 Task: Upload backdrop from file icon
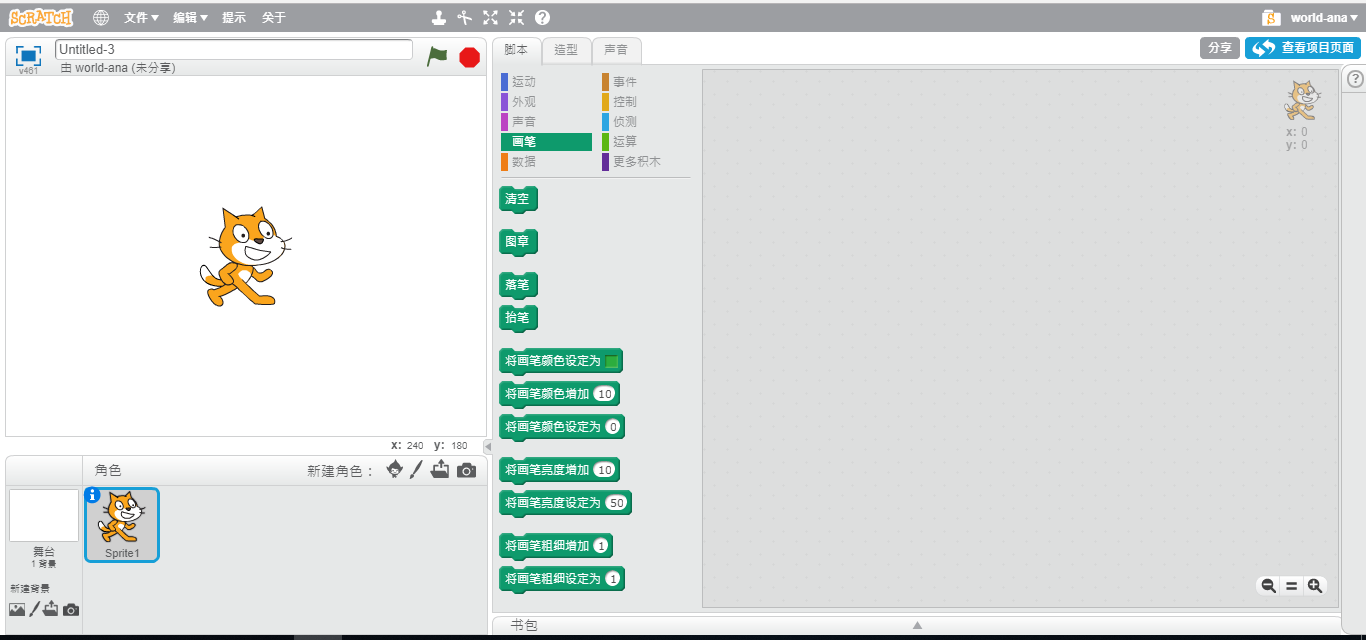(51, 609)
